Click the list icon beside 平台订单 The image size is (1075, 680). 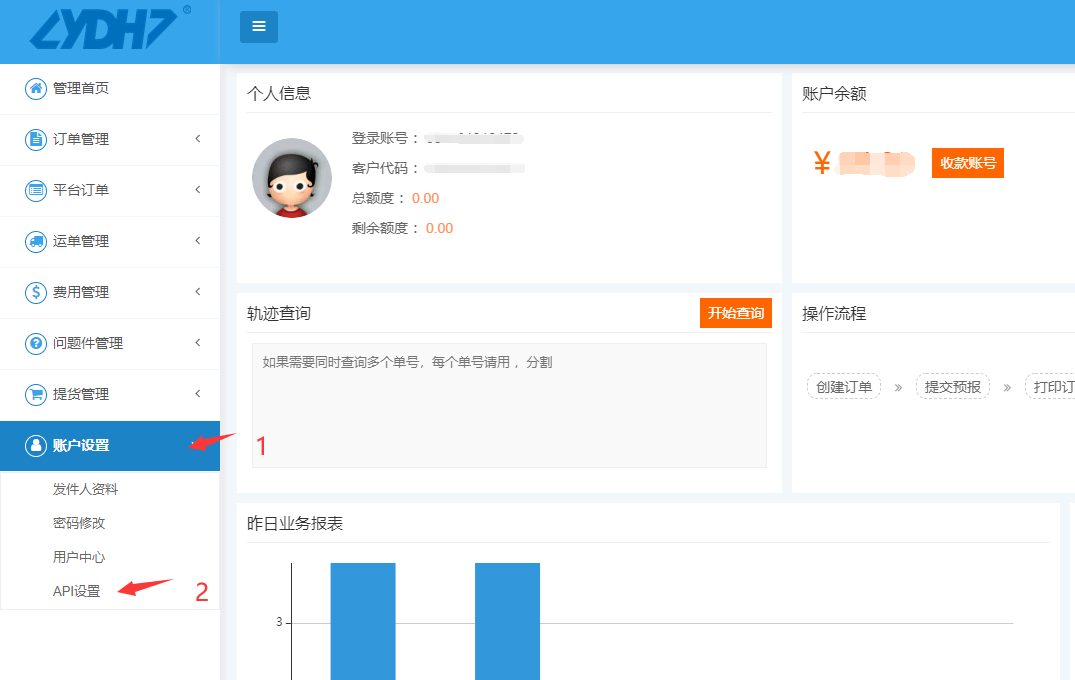pos(36,190)
